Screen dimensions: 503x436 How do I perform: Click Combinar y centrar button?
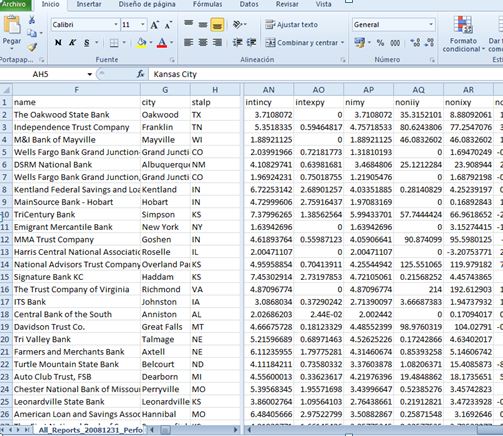tap(302, 43)
